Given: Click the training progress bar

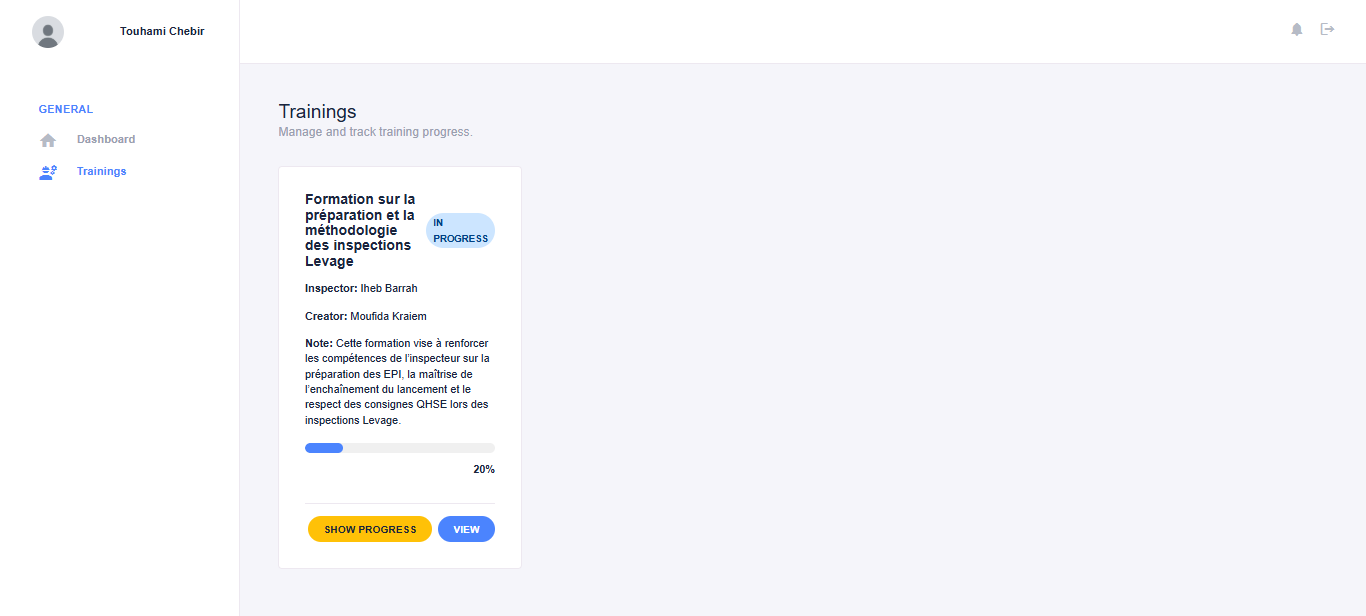Looking at the screenshot, I should [x=399, y=448].
